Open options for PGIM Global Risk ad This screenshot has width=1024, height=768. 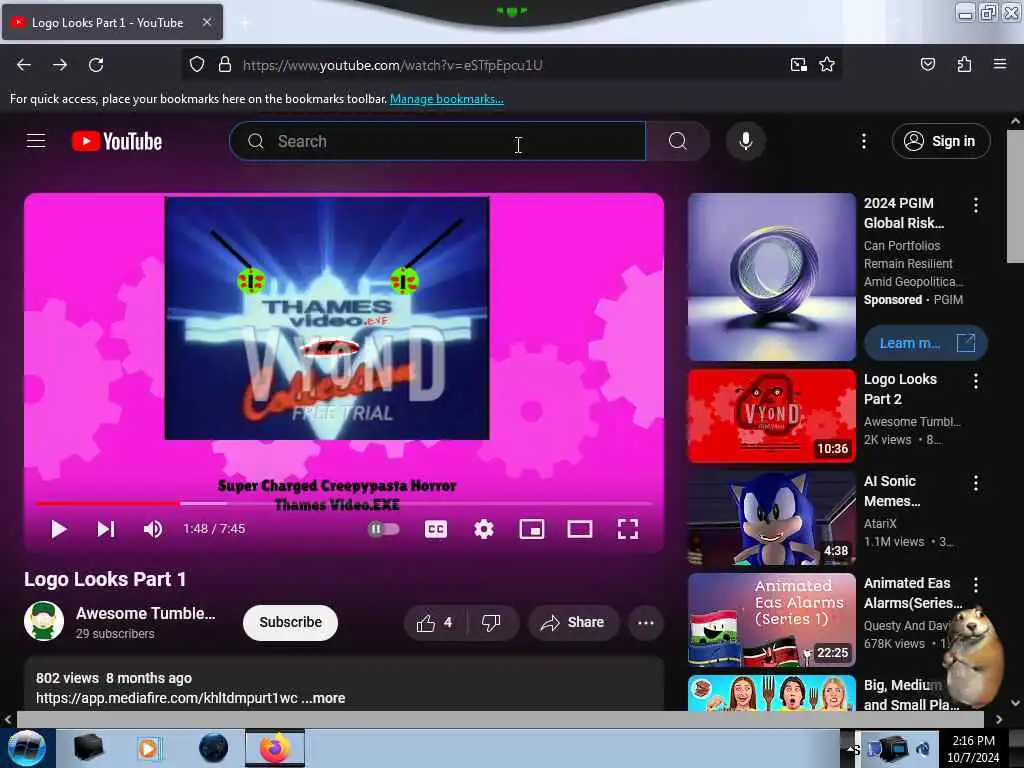(x=976, y=205)
